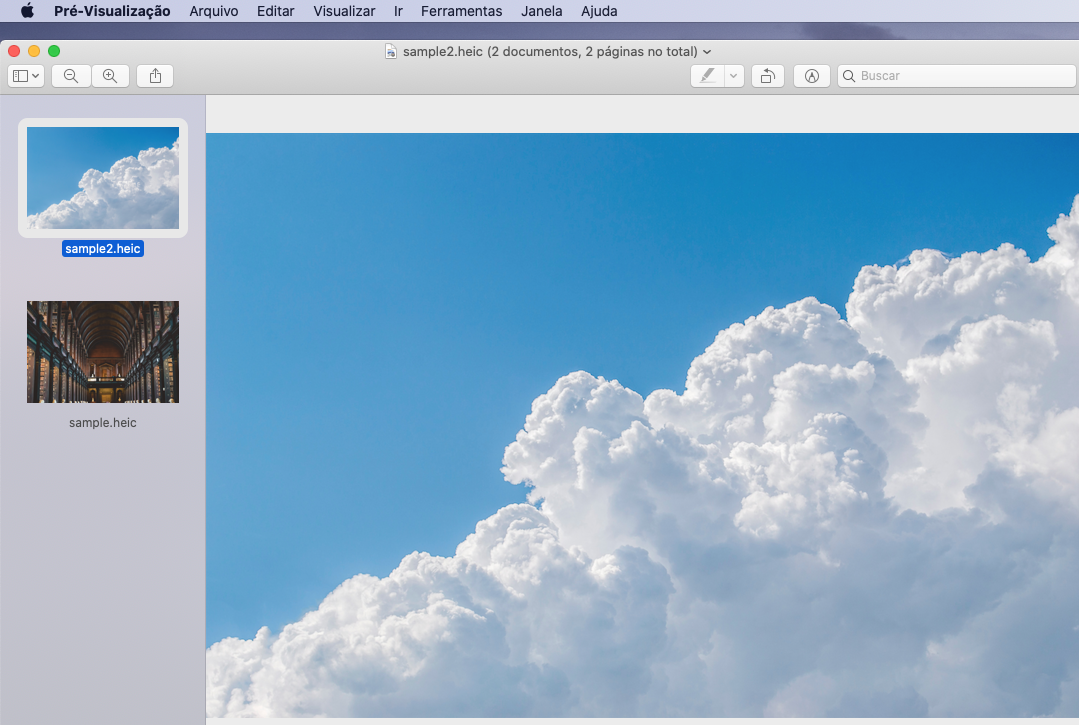
Task: Select the sample2.heic clouds thumbnail
Action: tap(103, 177)
